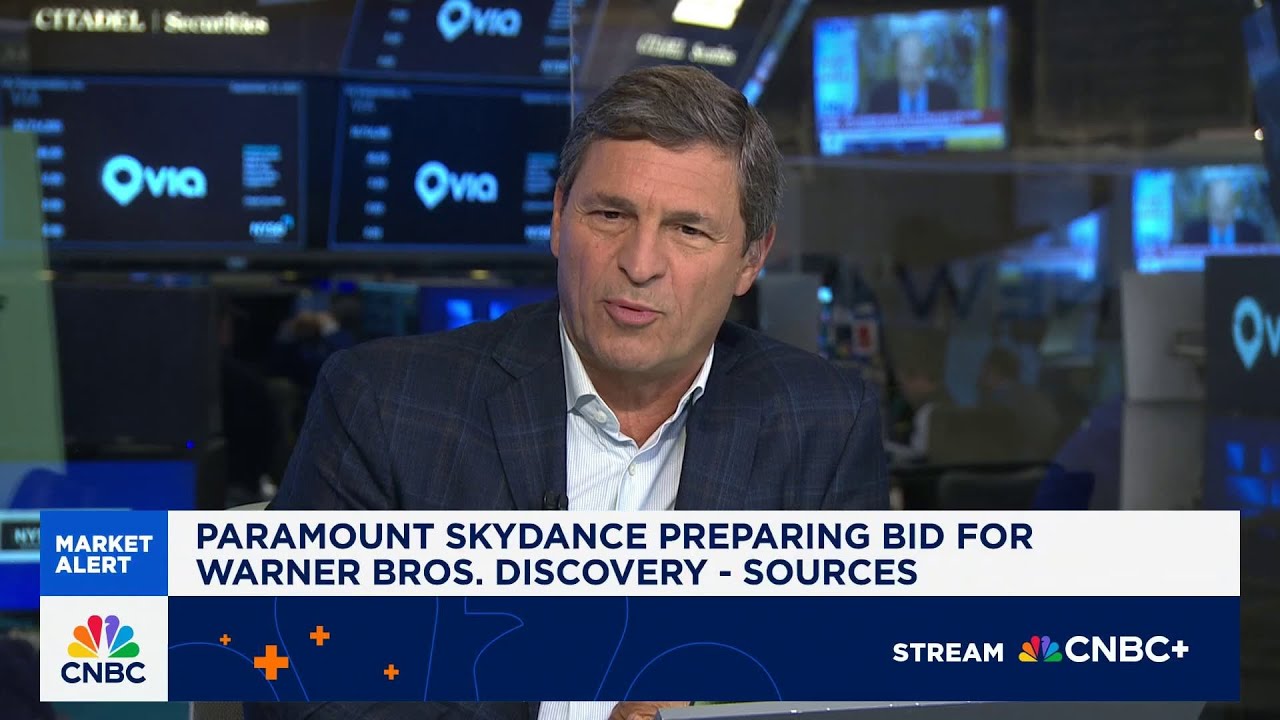Click the "Citadel | Securities" sign top left
This screenshot has height=720, width=1280.
(151, 21)
